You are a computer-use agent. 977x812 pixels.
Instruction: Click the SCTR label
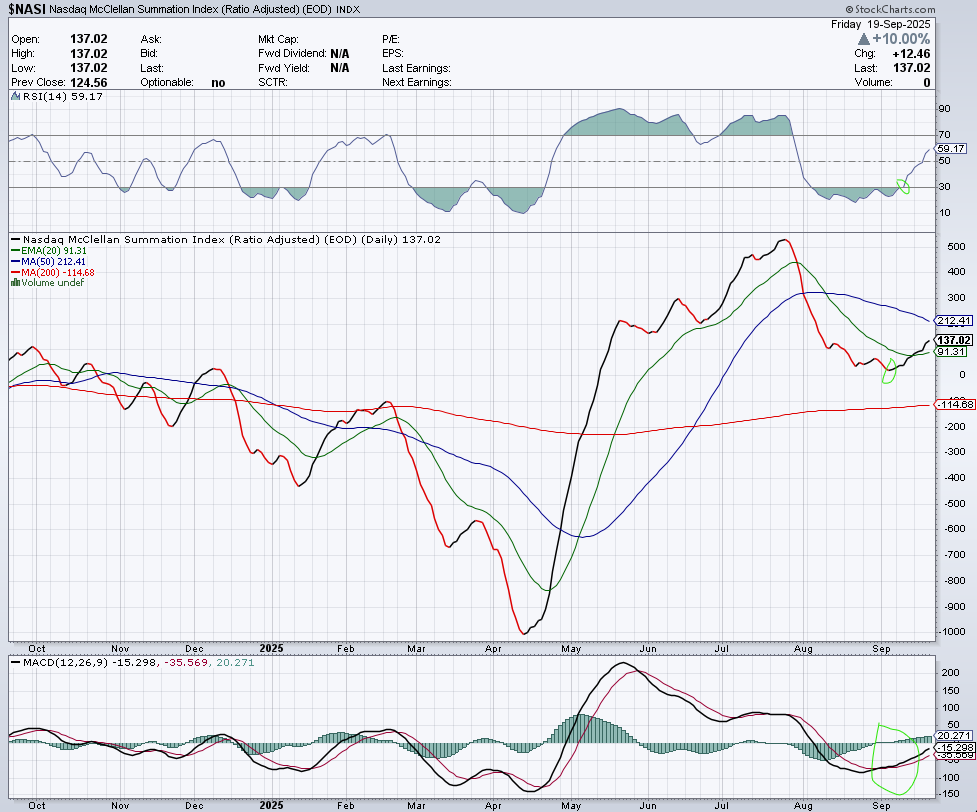[273, 82]
